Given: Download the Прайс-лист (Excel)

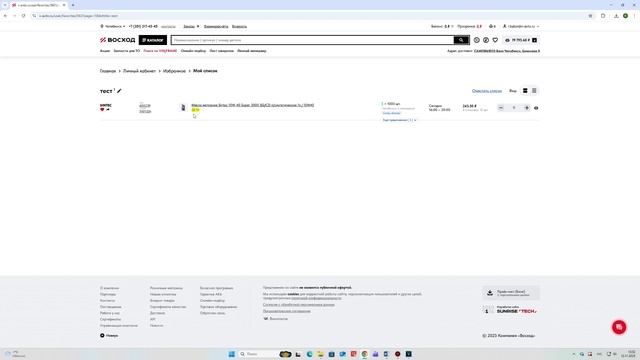Looking at the screenshot, I should point(511,293).
